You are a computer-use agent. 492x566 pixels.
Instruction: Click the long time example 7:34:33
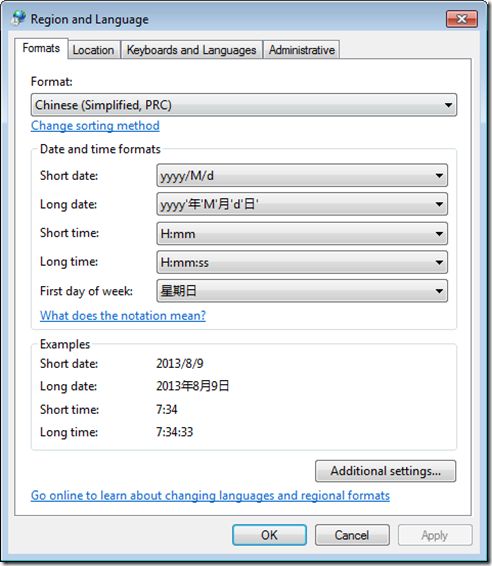click(175, 432)
